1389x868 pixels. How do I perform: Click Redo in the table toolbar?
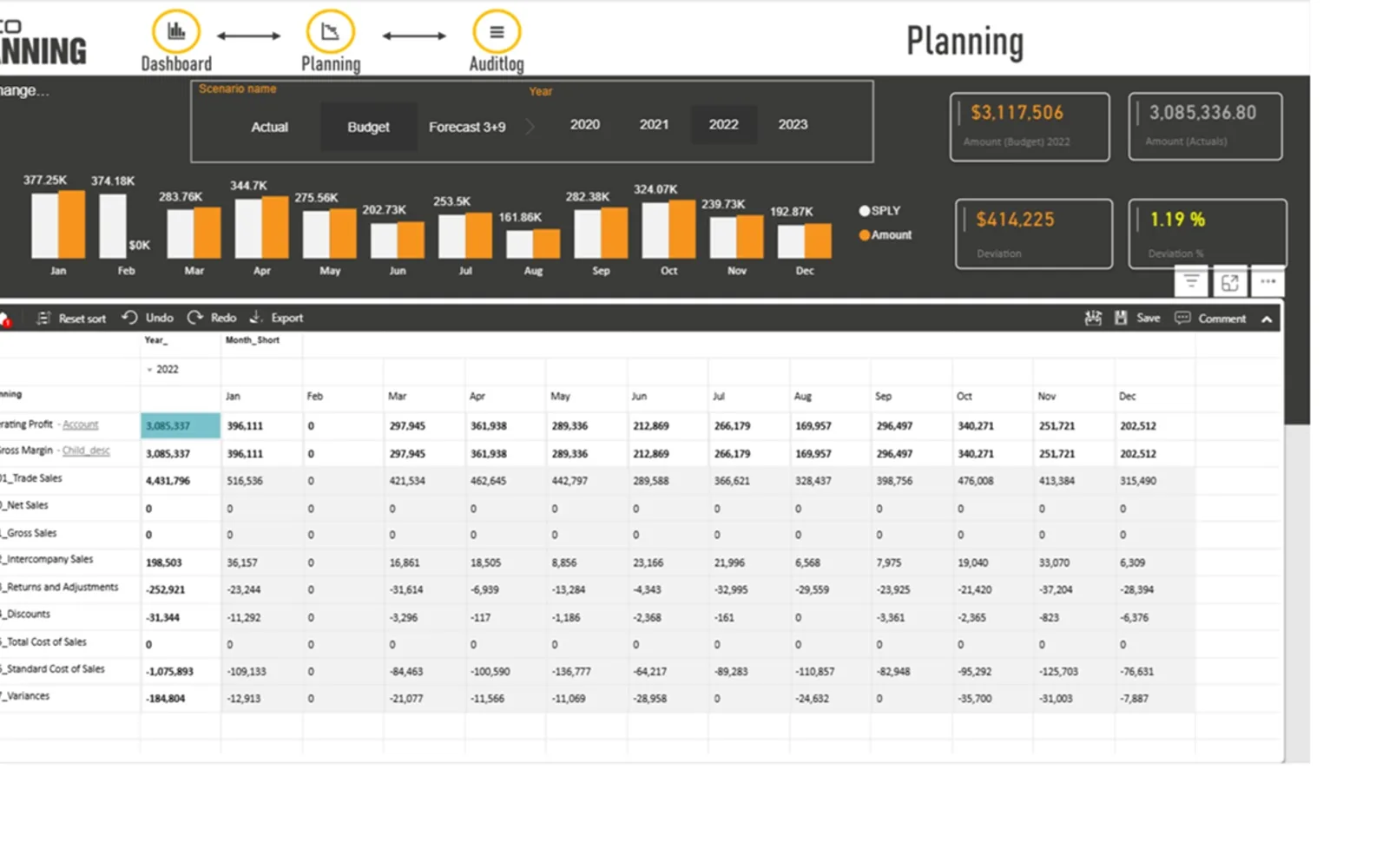point(212,318)
